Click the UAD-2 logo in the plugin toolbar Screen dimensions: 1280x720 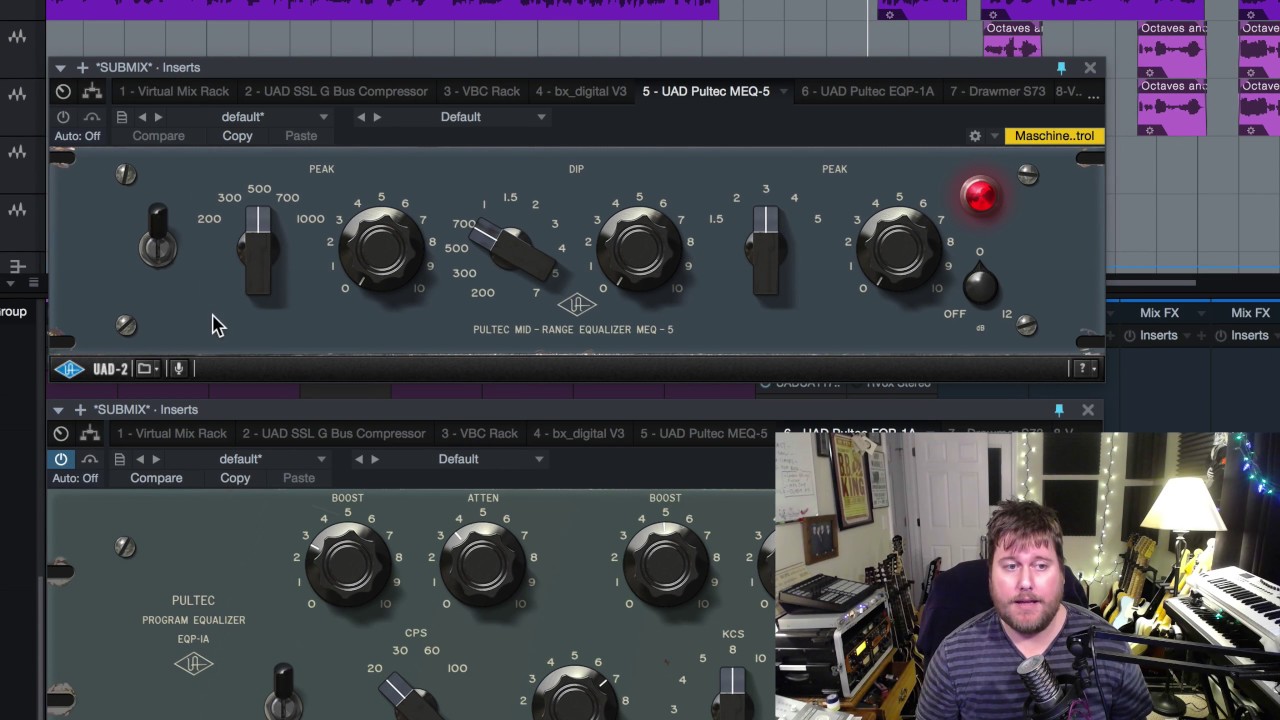(x=69, y=369)
